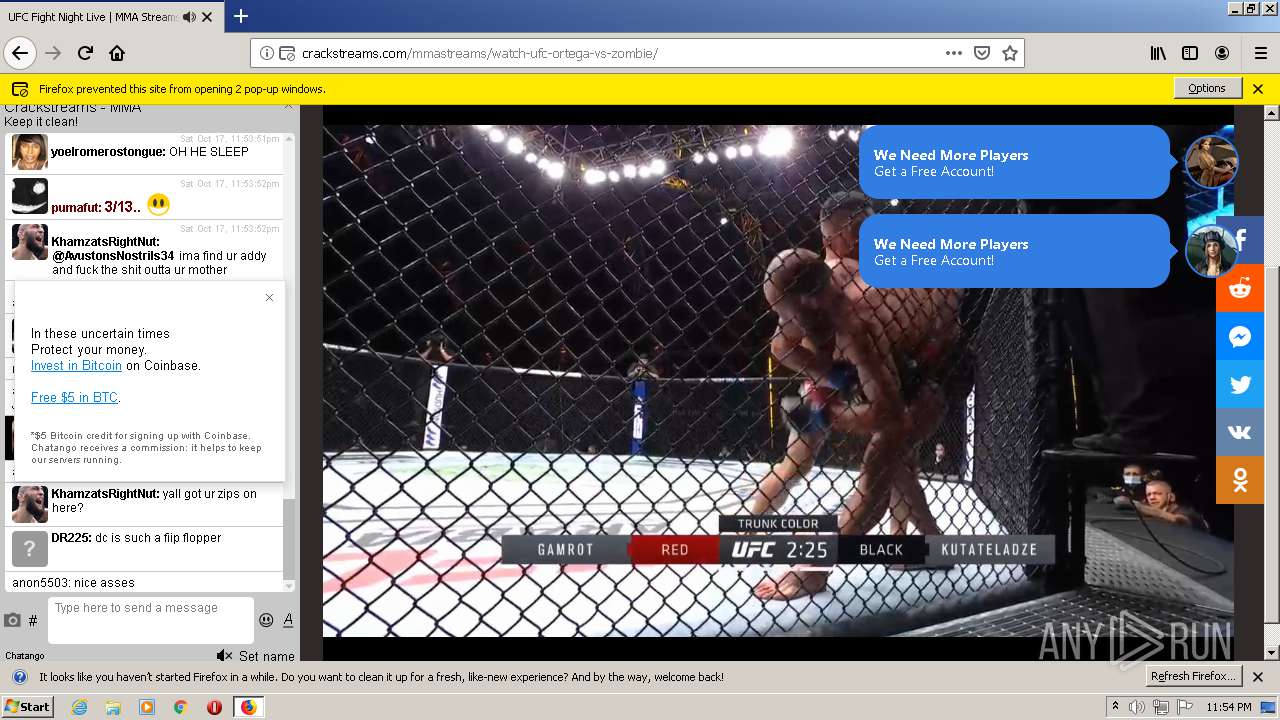Click the 11:54 PM taskbar clock

[1229, 707]
